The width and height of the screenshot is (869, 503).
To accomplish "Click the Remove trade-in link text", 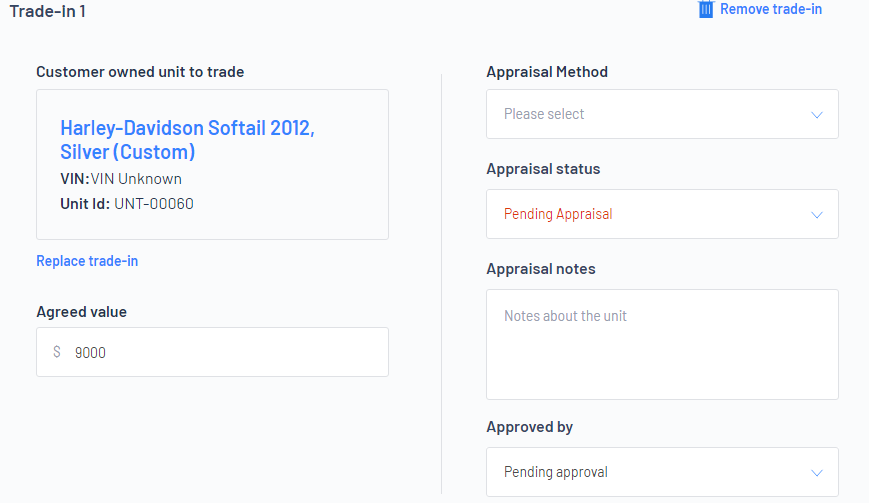I will 770,9.
